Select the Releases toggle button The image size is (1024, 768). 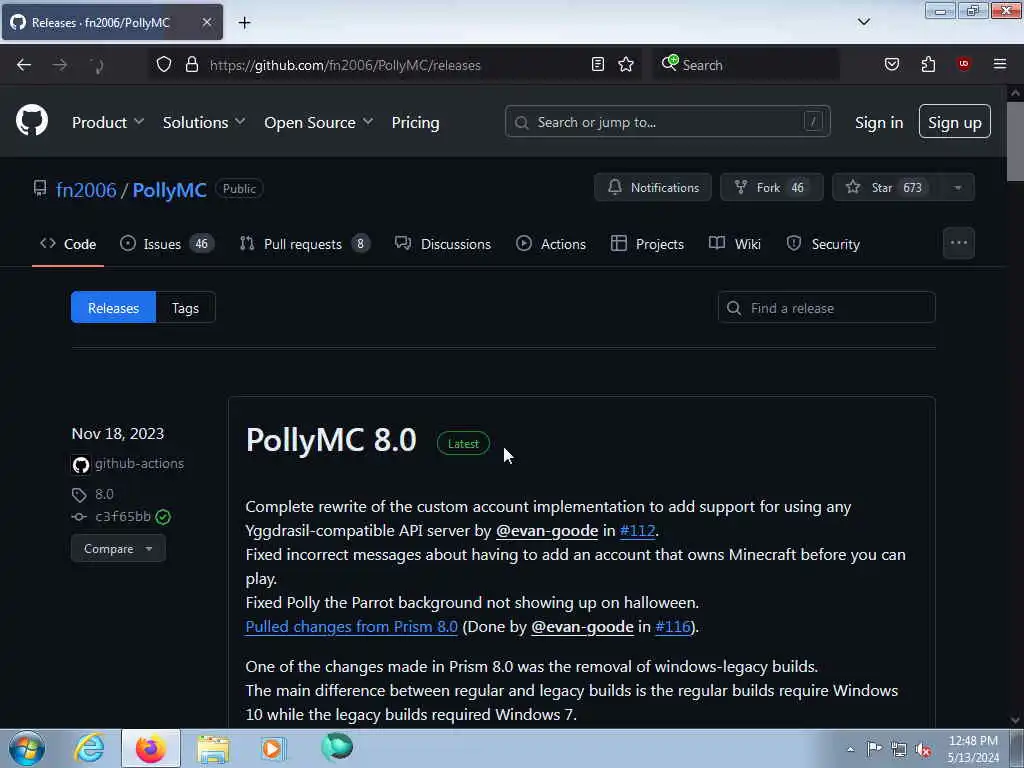[x=113, y=308]
